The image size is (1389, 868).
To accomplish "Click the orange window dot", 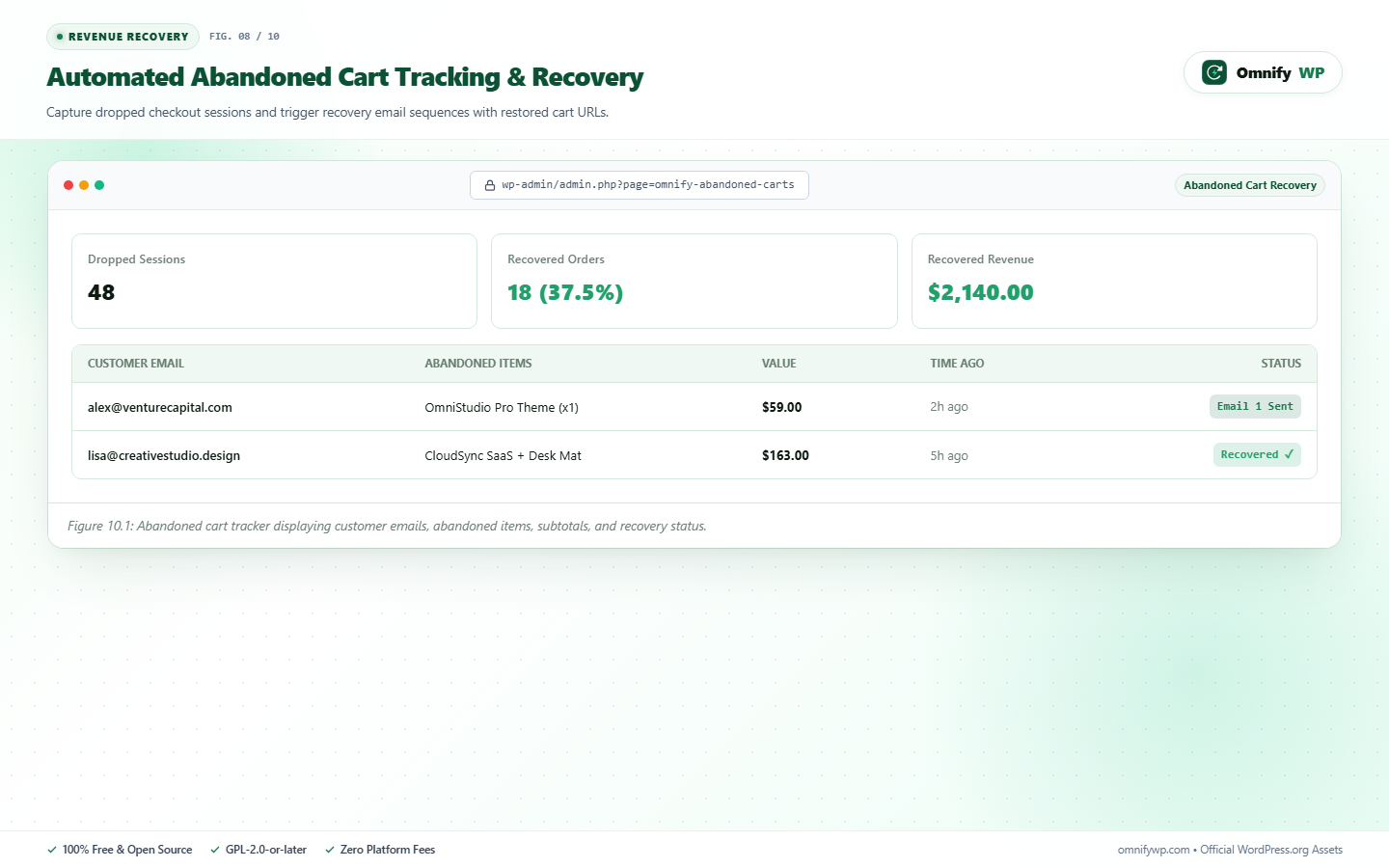I will (x=84, y=185).
